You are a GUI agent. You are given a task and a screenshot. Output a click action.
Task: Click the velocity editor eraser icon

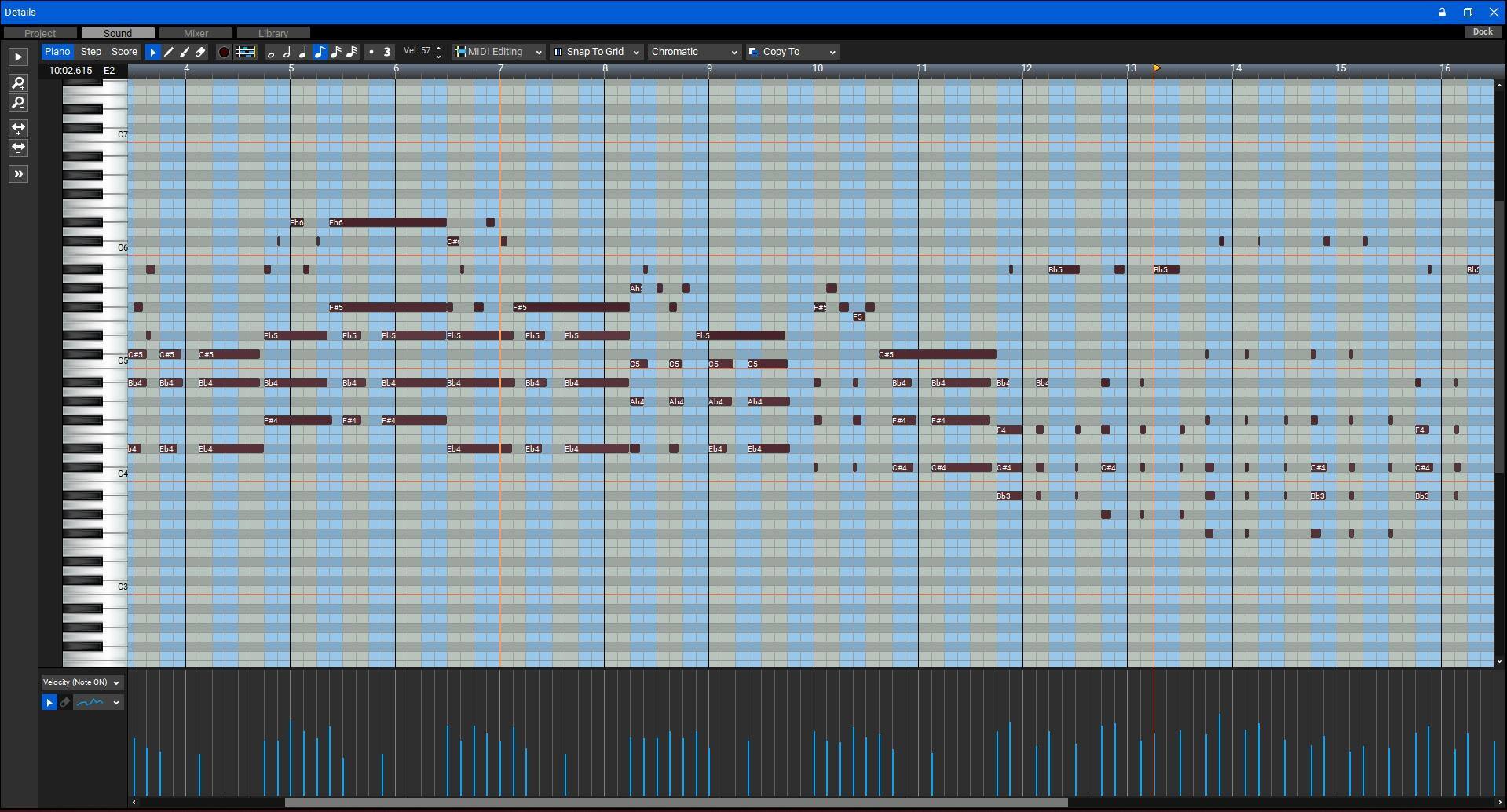[x=65, y=703]
